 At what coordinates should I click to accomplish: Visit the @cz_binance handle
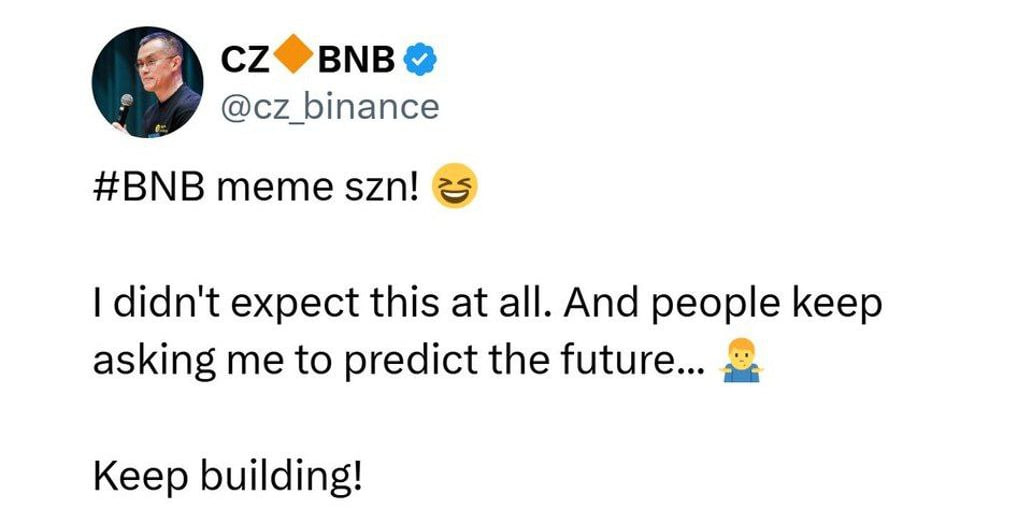[328, 105]
